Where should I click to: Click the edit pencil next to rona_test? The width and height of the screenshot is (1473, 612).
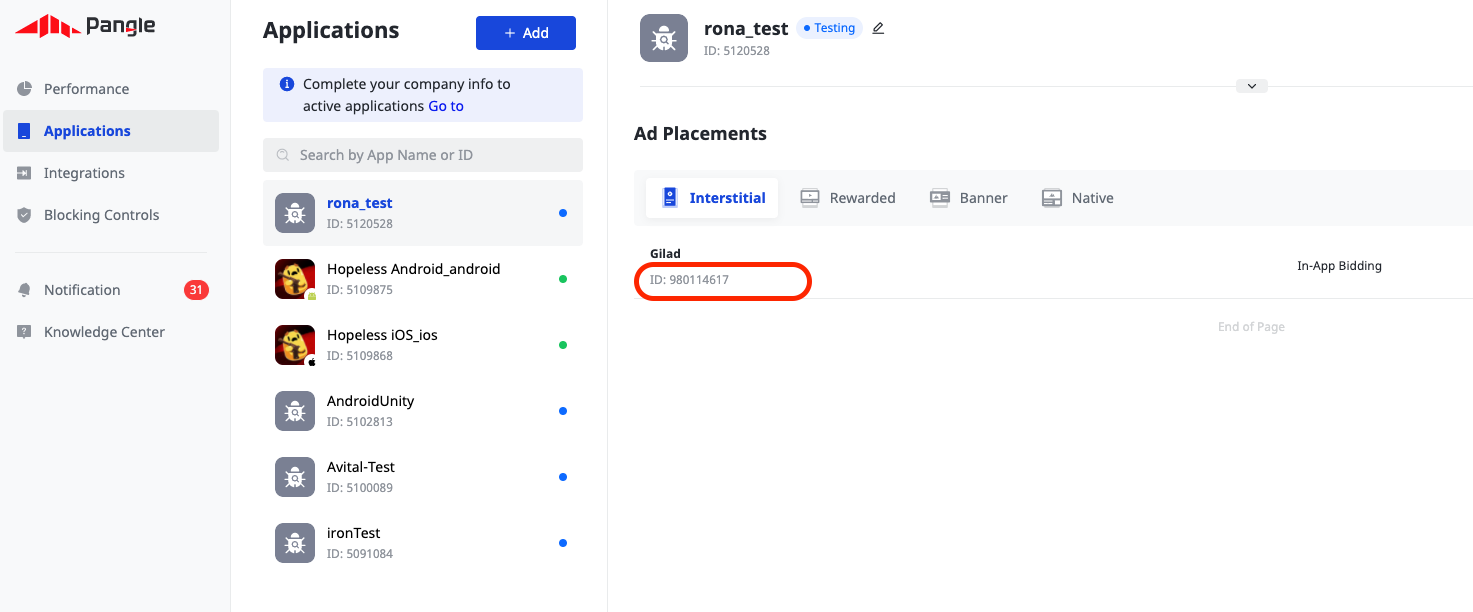[878, 28]
